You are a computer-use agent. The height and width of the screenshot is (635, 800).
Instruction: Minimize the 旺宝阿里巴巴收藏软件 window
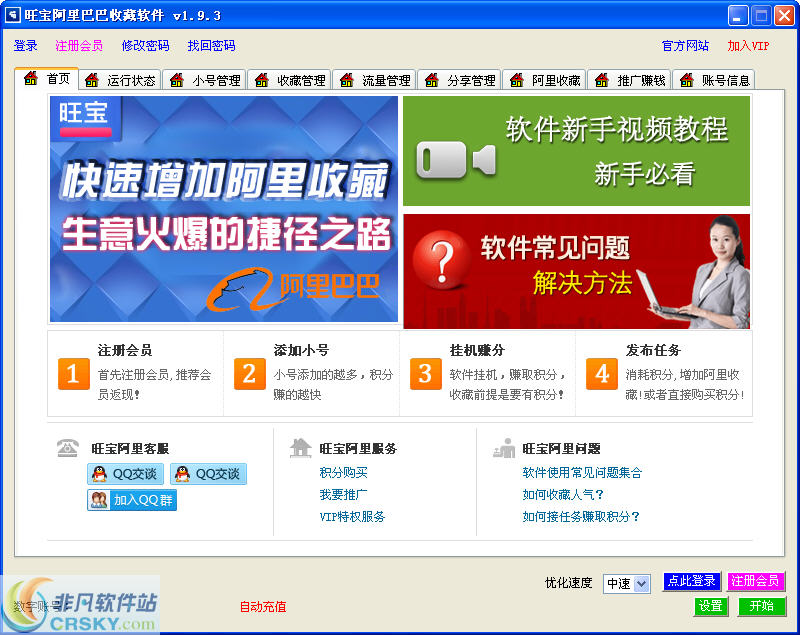[x=738, y=15]
